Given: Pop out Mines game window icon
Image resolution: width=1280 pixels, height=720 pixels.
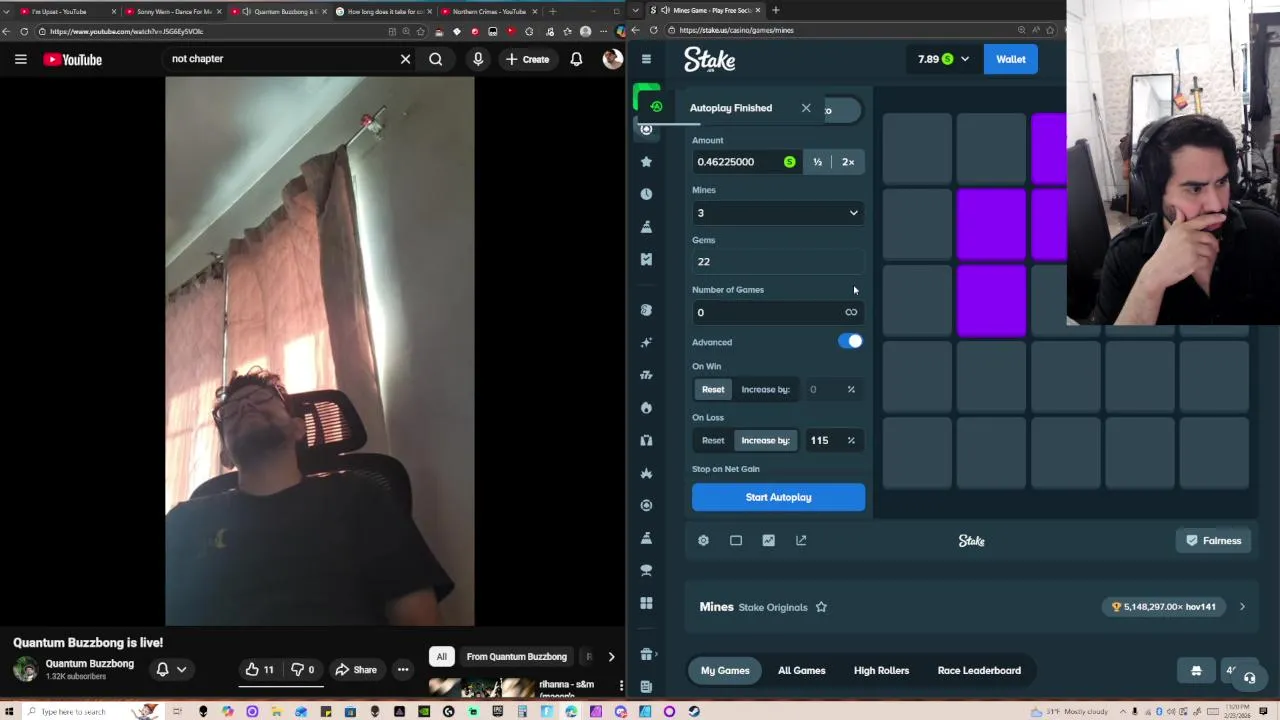Looking at the screenshot, I should point(801,540).
